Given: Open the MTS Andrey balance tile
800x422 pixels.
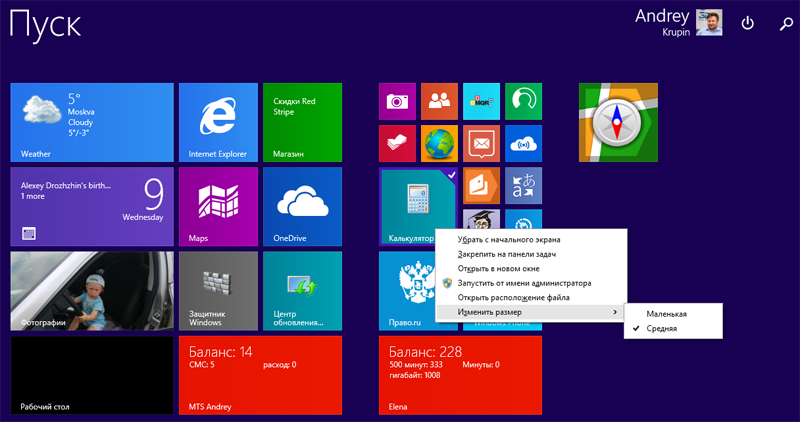Looking at the screenshot, I should click(260, 375).
